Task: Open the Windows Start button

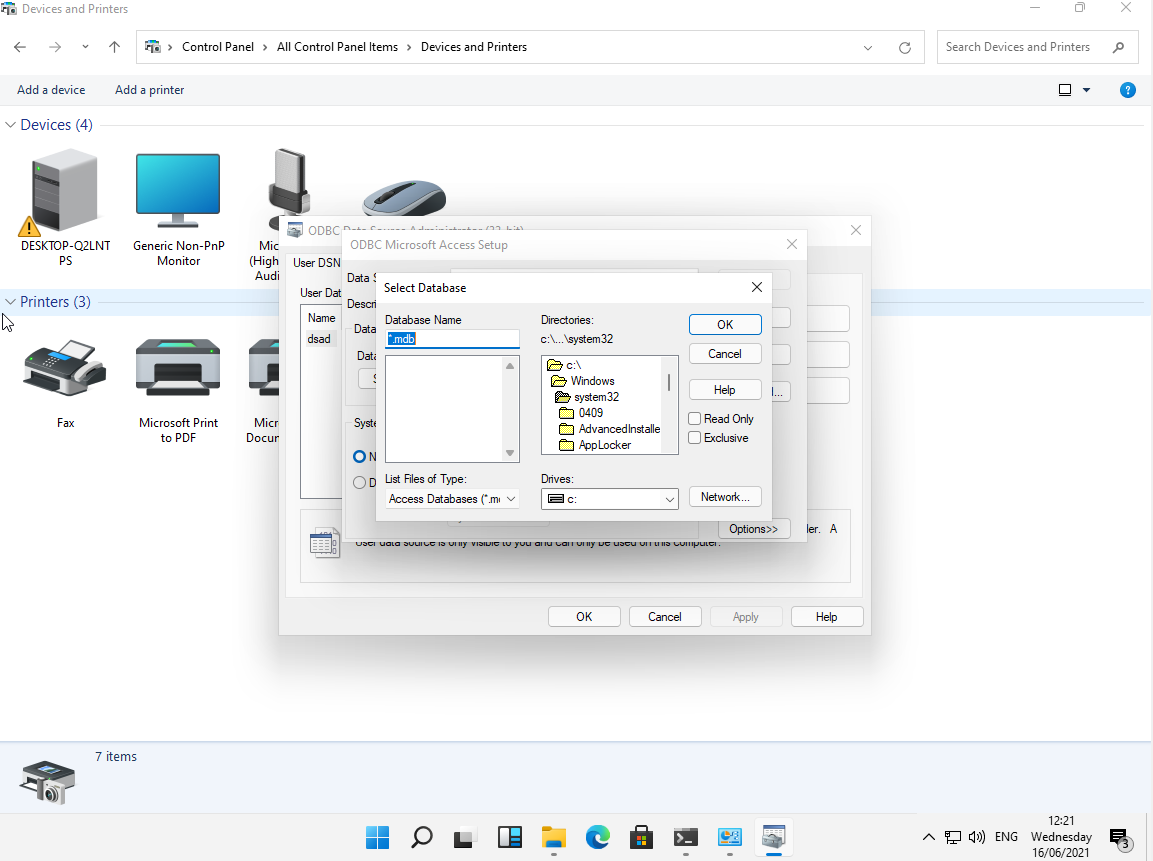Action: pyautogui.click(x=377, y=837)
